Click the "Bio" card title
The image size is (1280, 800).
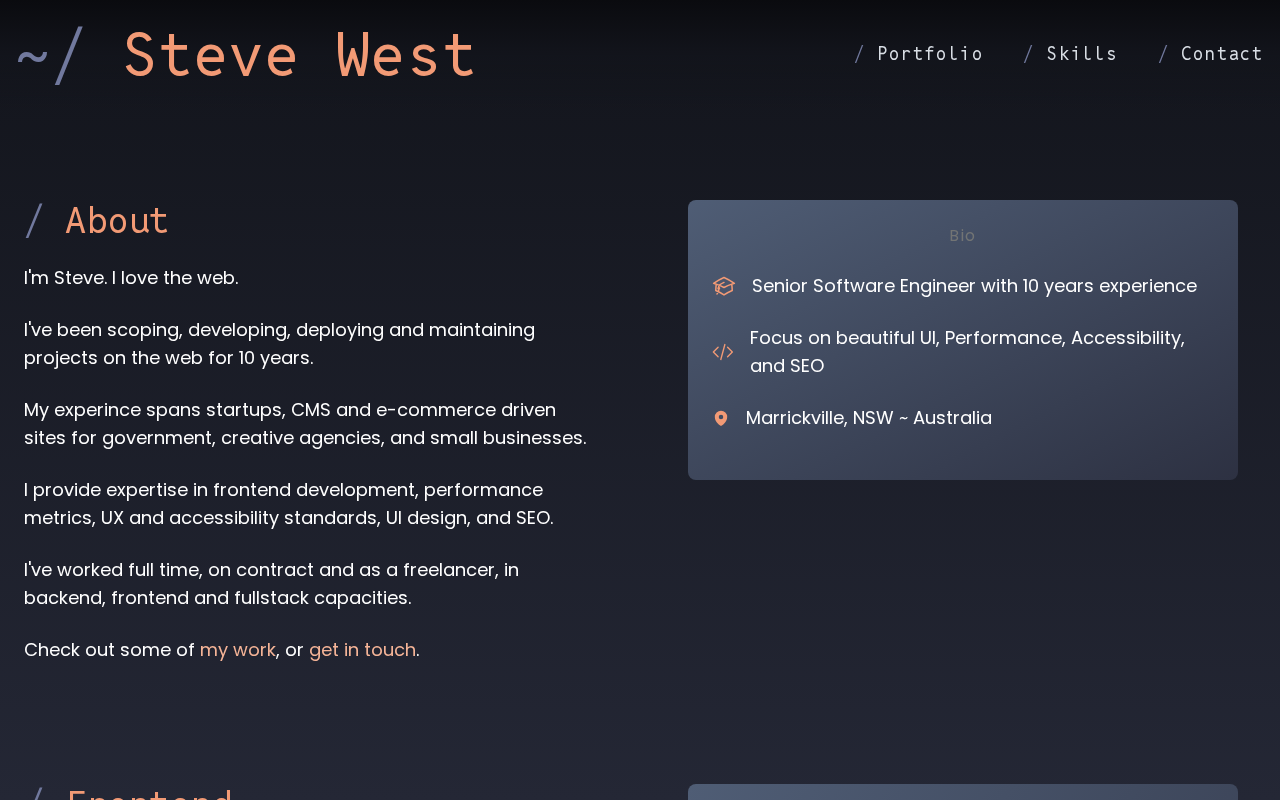click(x=962, y=236)
